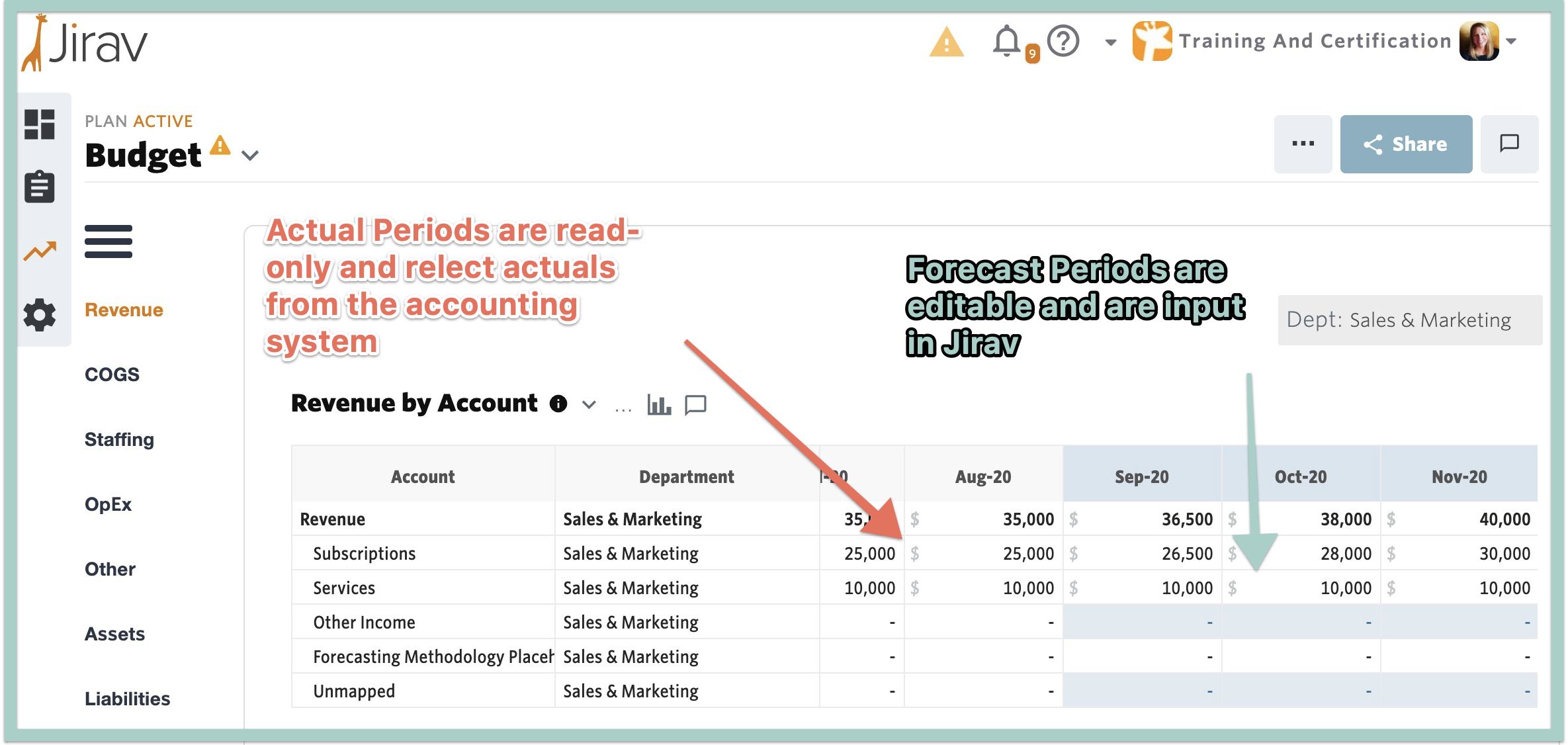Expand the dropdown caret next to help

[1111, 42]
